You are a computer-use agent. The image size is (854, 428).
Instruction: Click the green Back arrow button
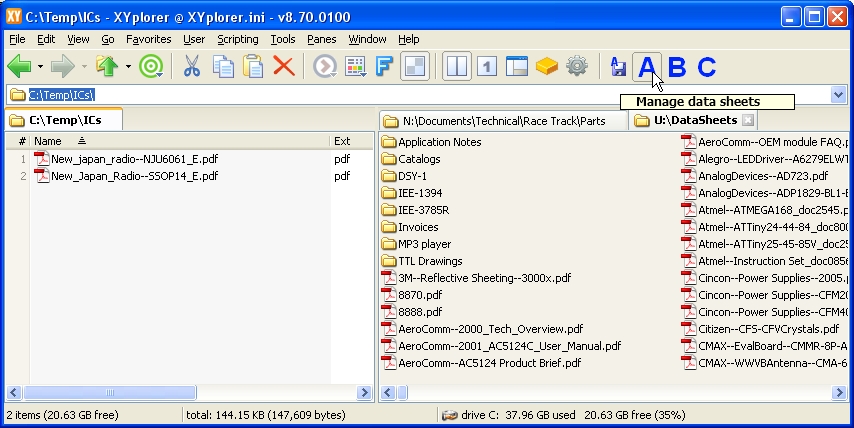20,67
